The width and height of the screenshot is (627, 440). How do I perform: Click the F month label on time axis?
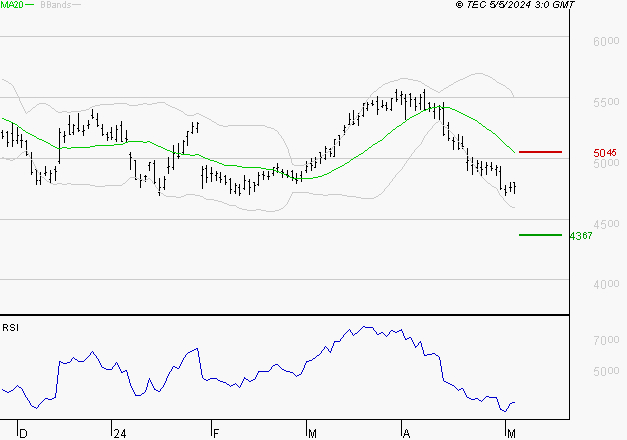(216, 434)
